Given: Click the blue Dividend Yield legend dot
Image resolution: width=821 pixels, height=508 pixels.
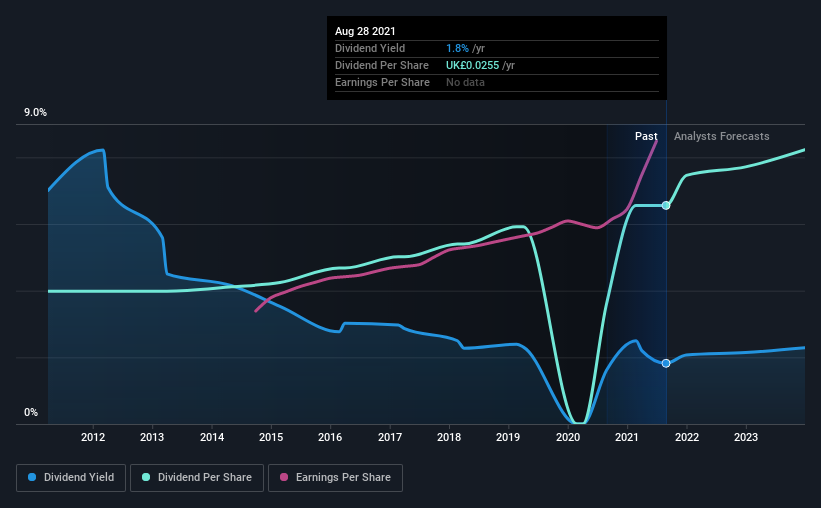Looking at the screenshot, I should click(32, 477).
